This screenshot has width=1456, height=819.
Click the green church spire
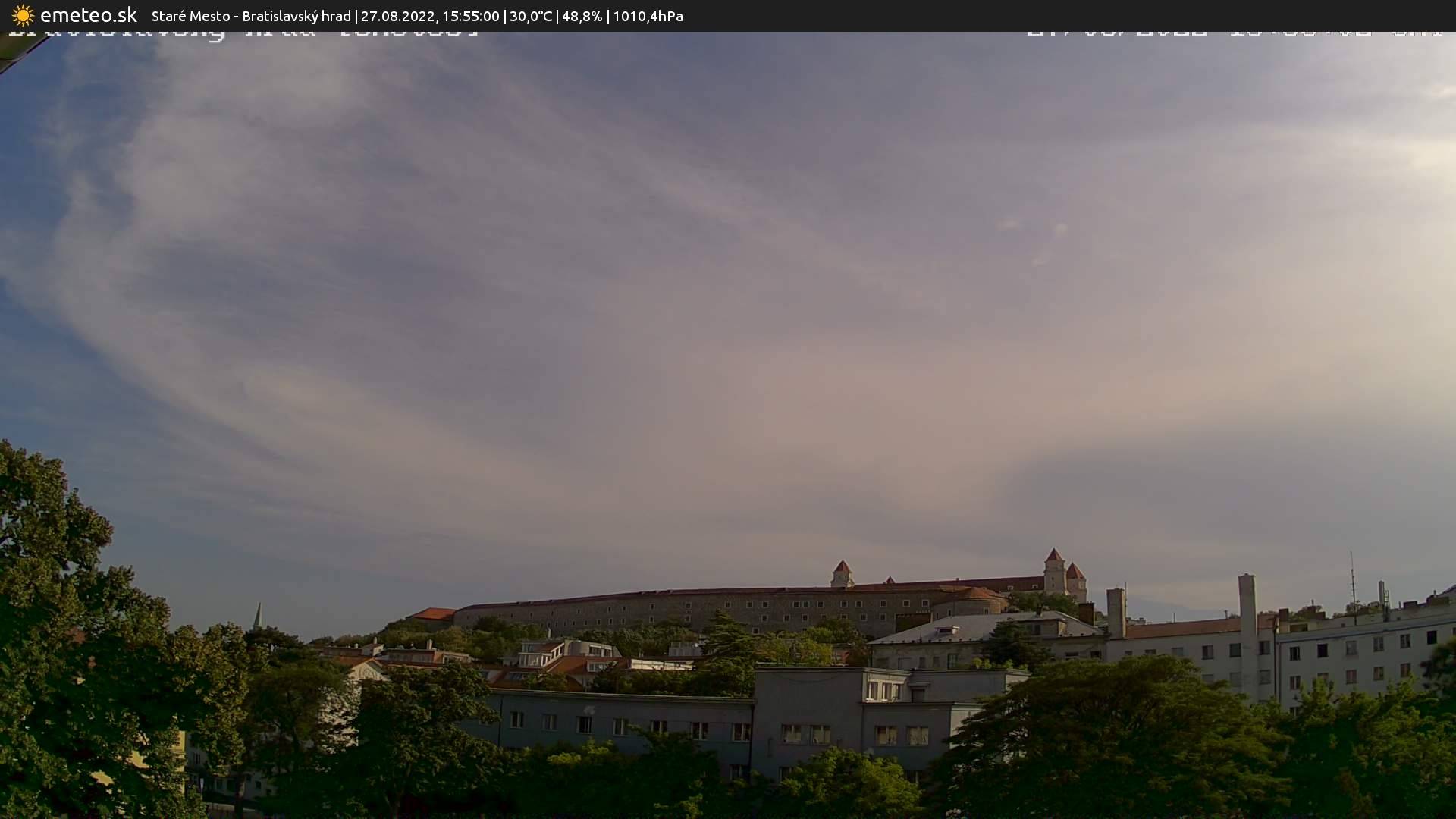[258, 616]
